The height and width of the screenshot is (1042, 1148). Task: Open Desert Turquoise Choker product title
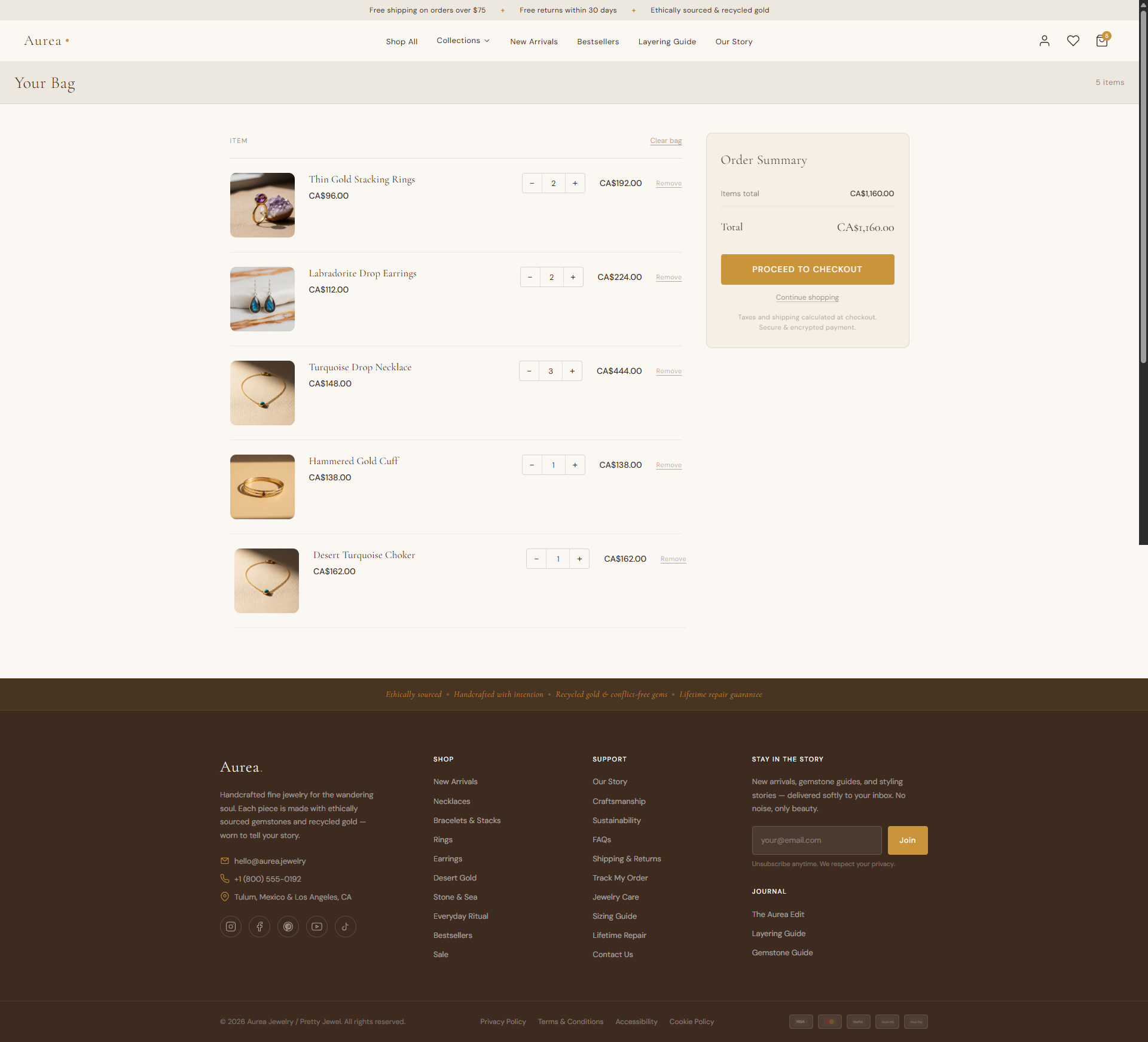(x=364, y=555)
